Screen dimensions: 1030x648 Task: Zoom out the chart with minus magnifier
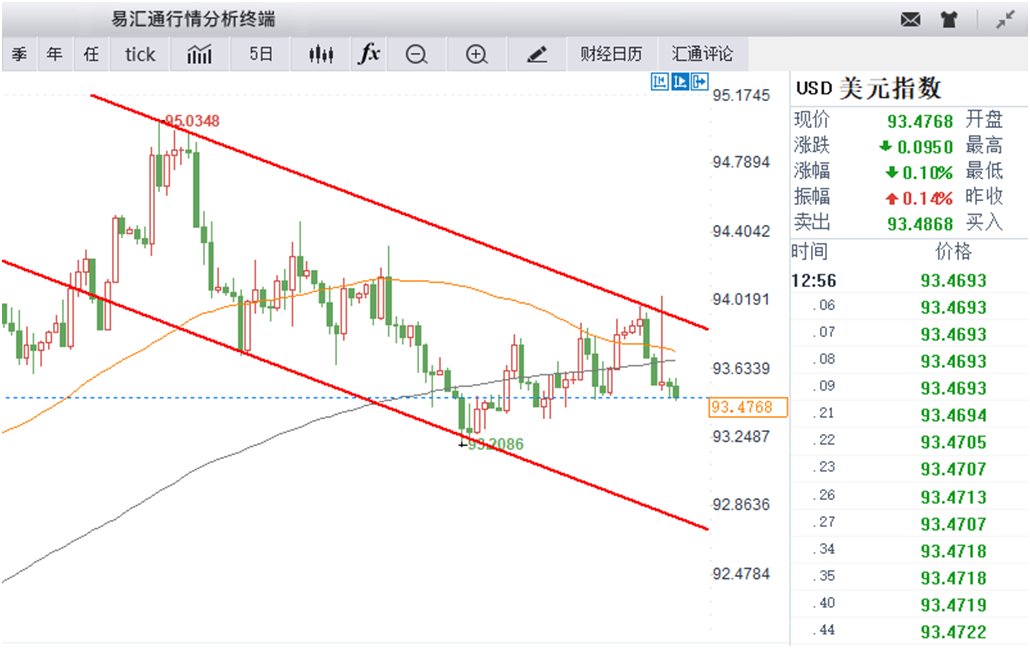tap(416, 55)
